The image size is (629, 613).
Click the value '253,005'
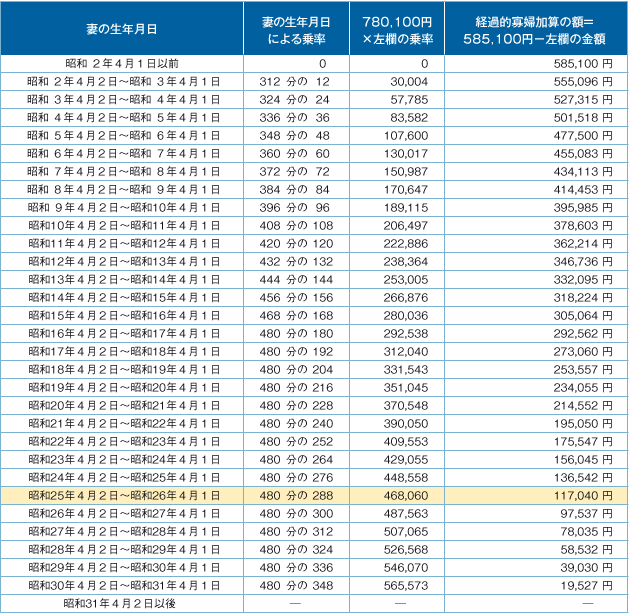pyautogui.click(x=406, y=280)
